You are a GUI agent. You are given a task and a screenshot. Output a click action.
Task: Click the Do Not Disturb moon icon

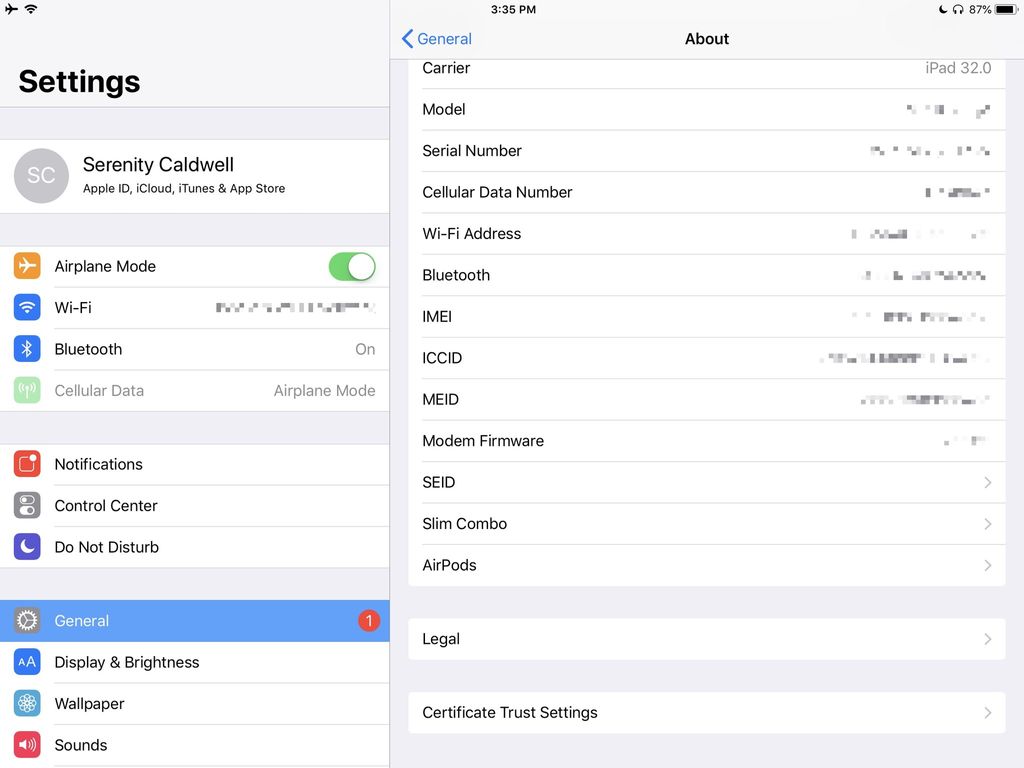pos(25,547)
